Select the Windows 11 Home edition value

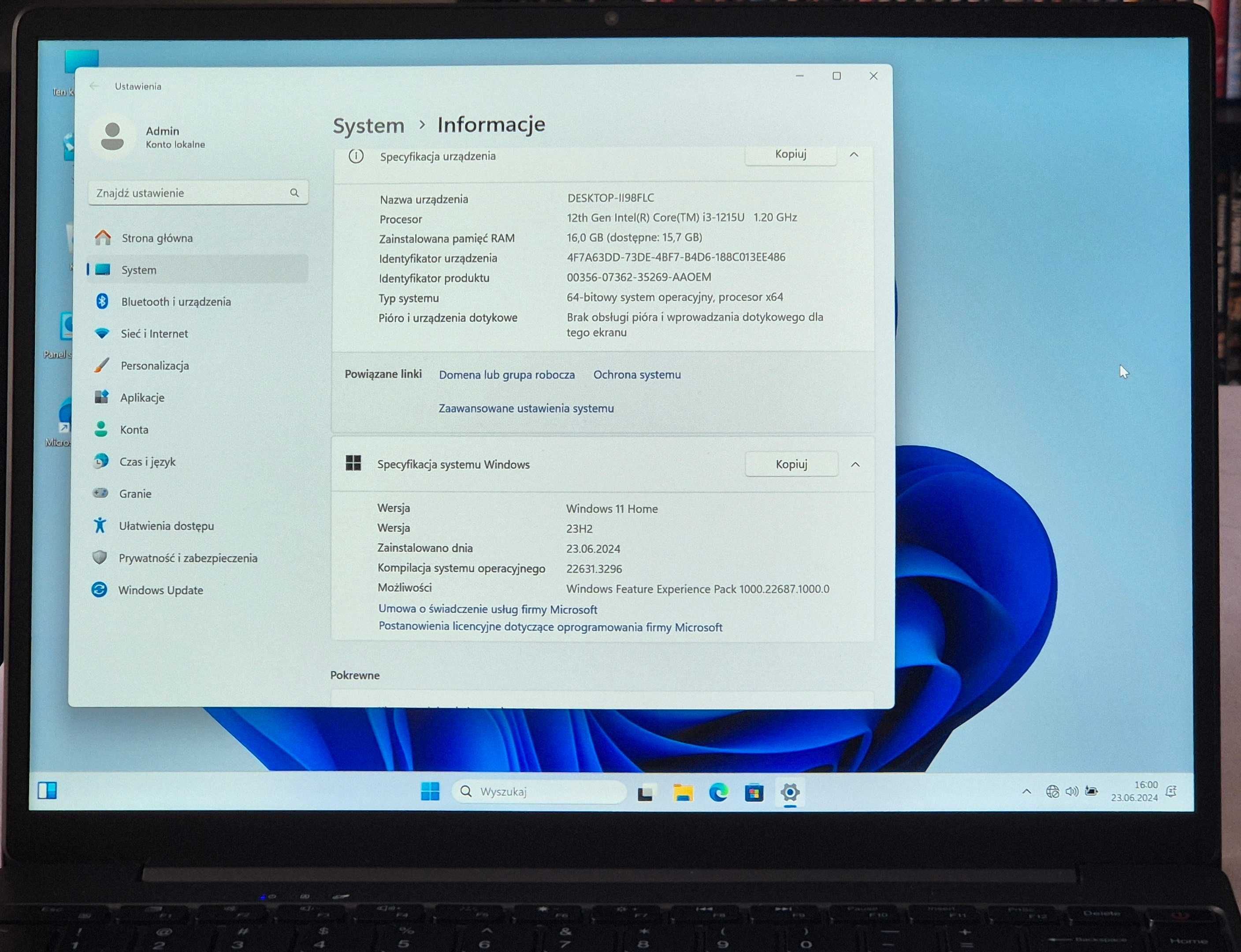click(612, 509)
